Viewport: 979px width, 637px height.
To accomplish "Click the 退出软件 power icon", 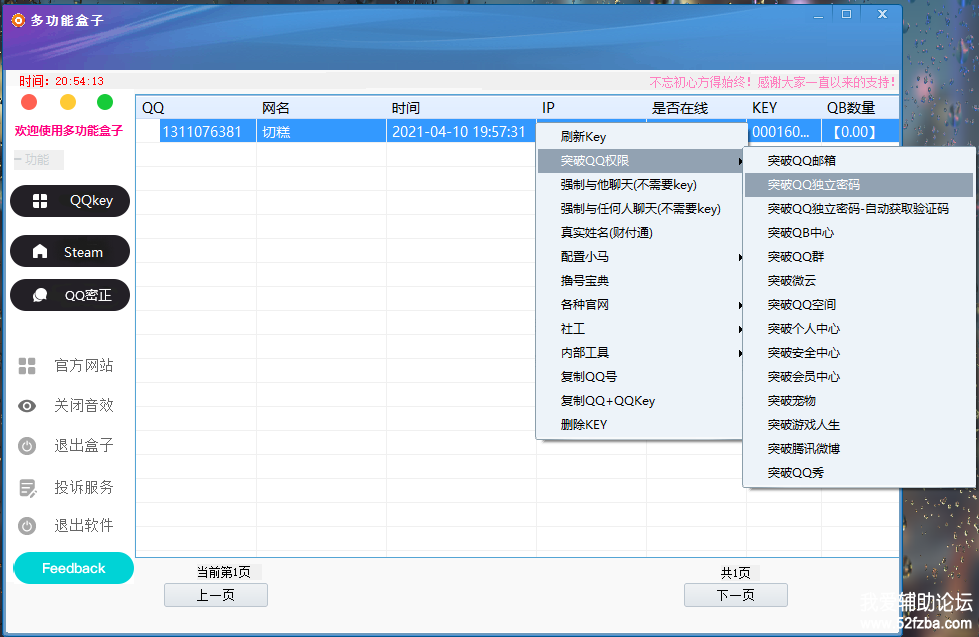I will (x=27, y=526).
